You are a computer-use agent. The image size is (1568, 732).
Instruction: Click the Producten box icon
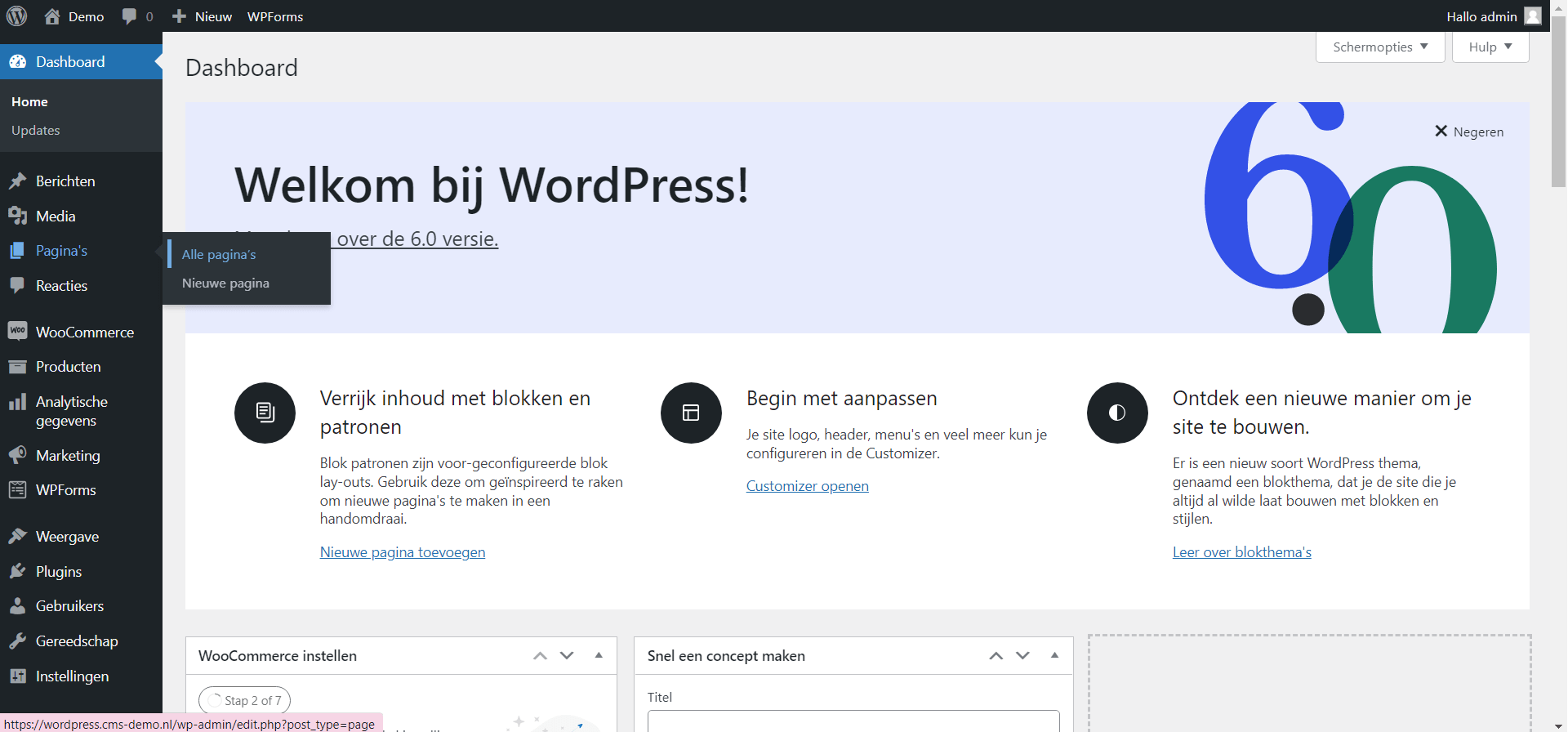(x=18, y=367)
